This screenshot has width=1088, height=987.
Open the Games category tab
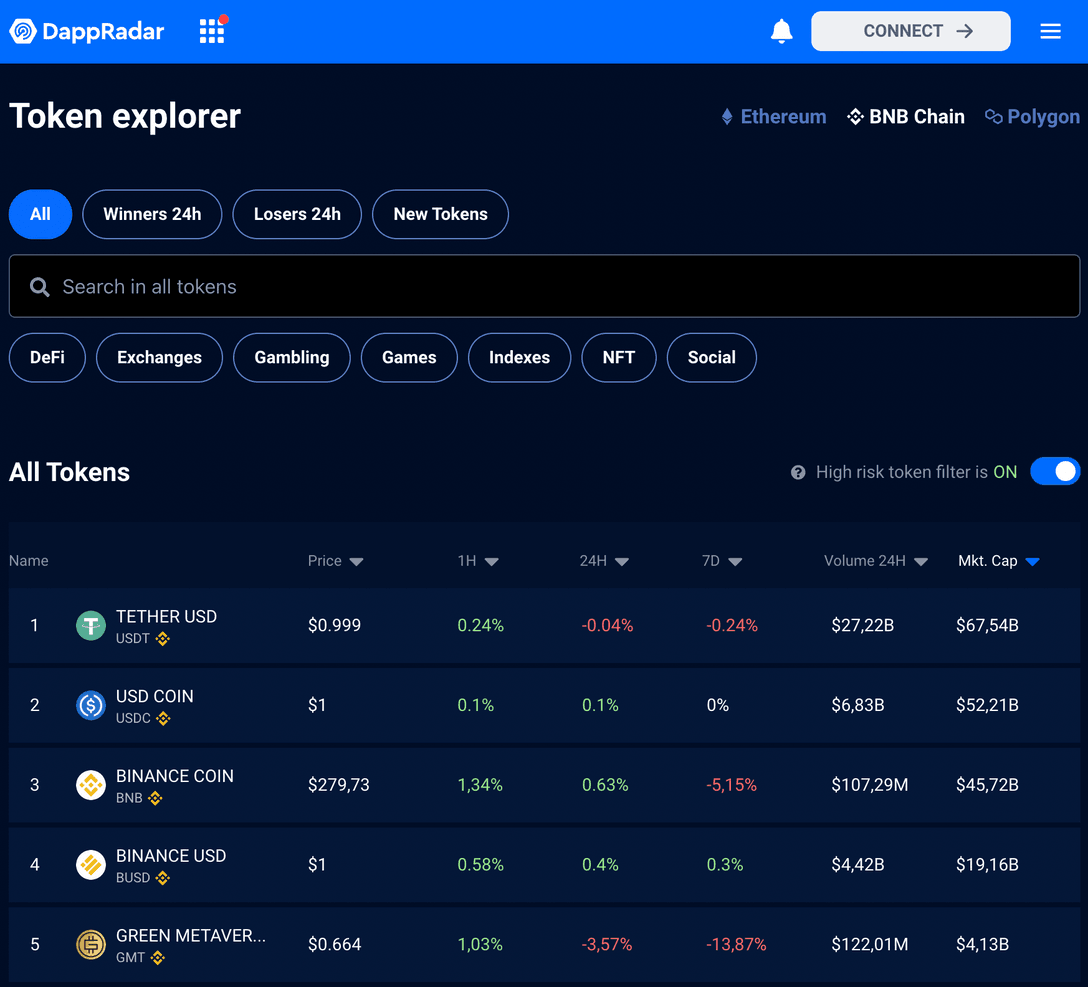coord(409,357)
